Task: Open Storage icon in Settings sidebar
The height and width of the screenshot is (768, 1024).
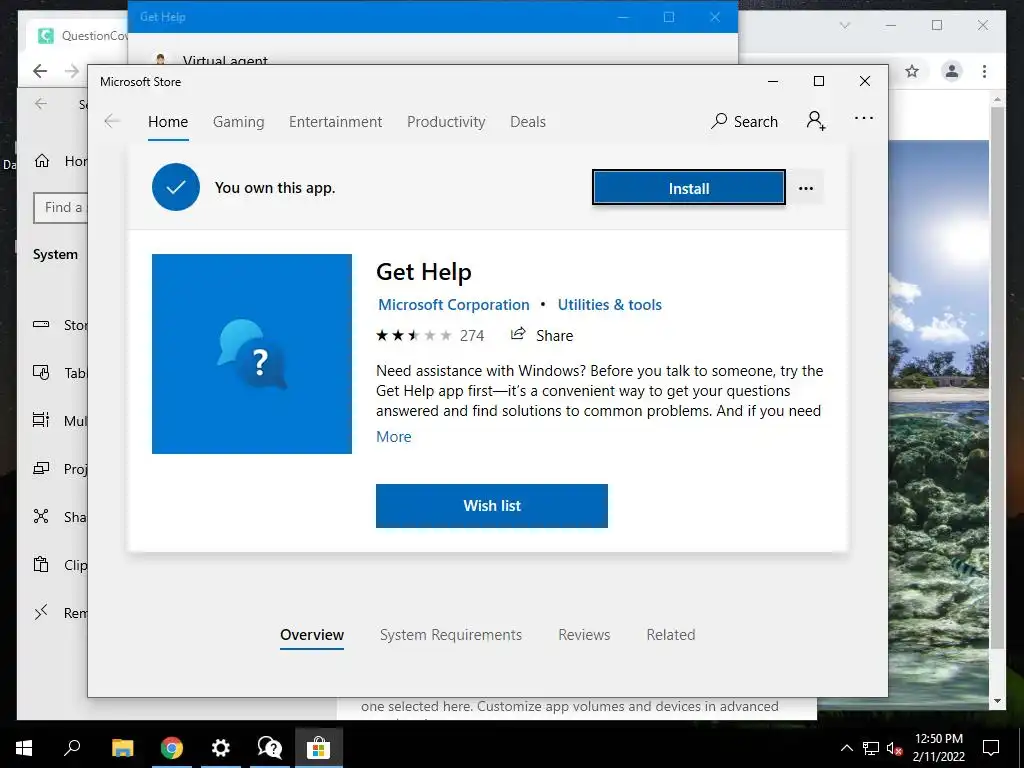Action: tap(41, 325)
